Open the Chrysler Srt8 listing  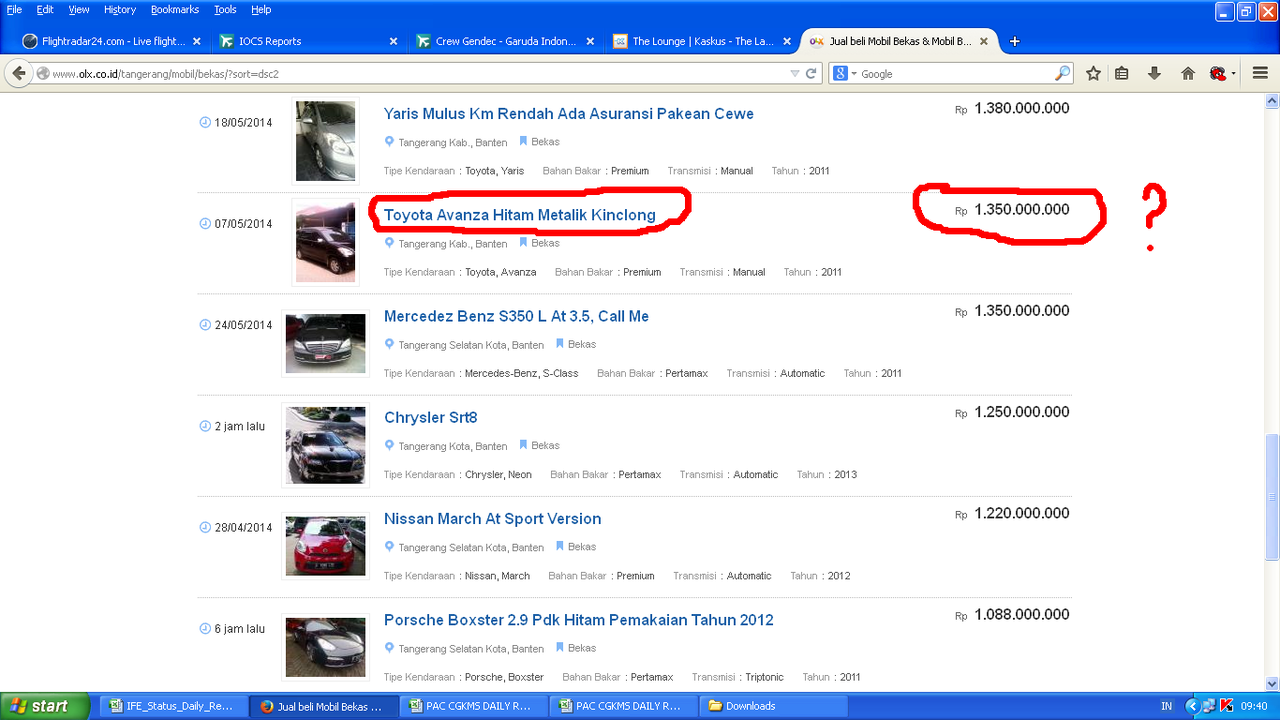tap(431, 417)
